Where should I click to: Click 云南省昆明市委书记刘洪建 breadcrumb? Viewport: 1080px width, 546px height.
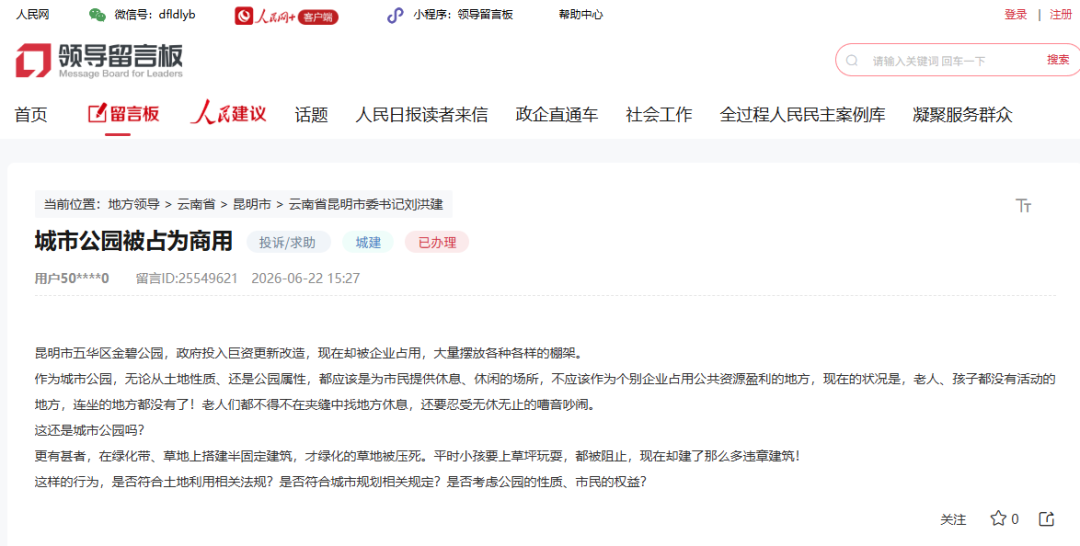click(366, 204)
